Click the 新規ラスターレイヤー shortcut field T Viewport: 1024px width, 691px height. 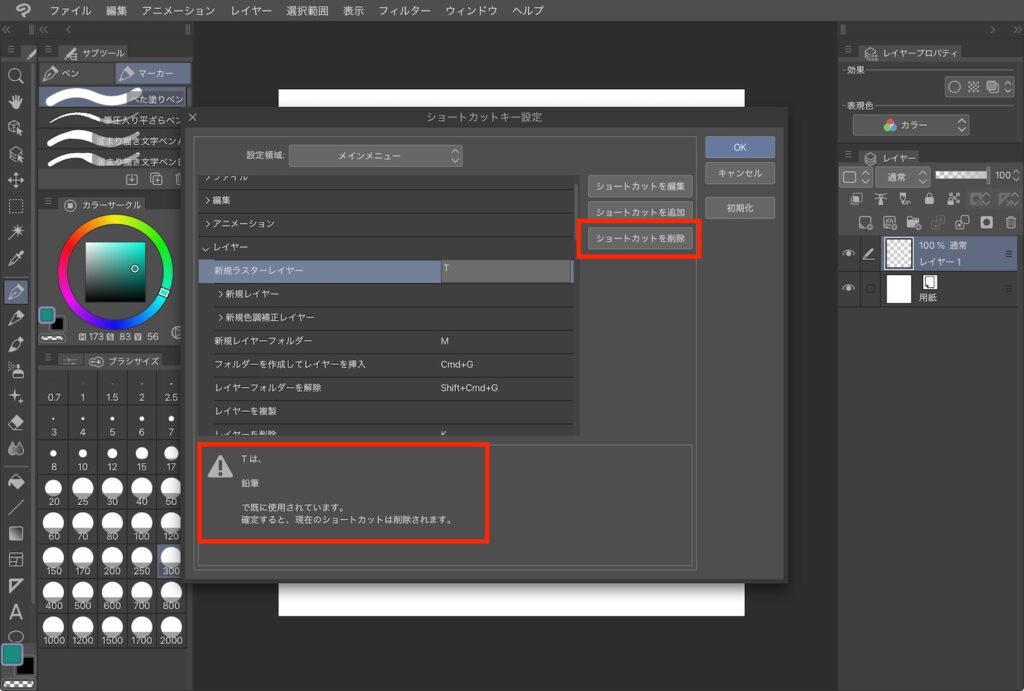click(506, 271)
